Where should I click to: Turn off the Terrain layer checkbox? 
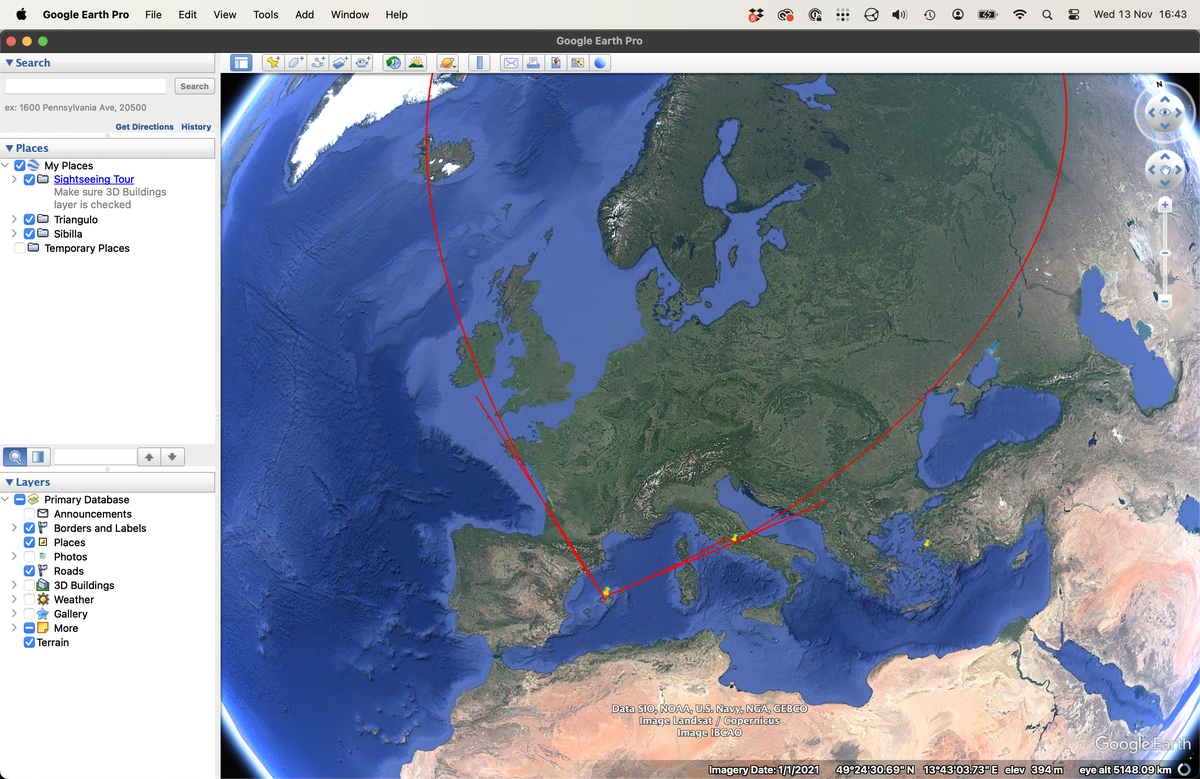click(29, 642)
